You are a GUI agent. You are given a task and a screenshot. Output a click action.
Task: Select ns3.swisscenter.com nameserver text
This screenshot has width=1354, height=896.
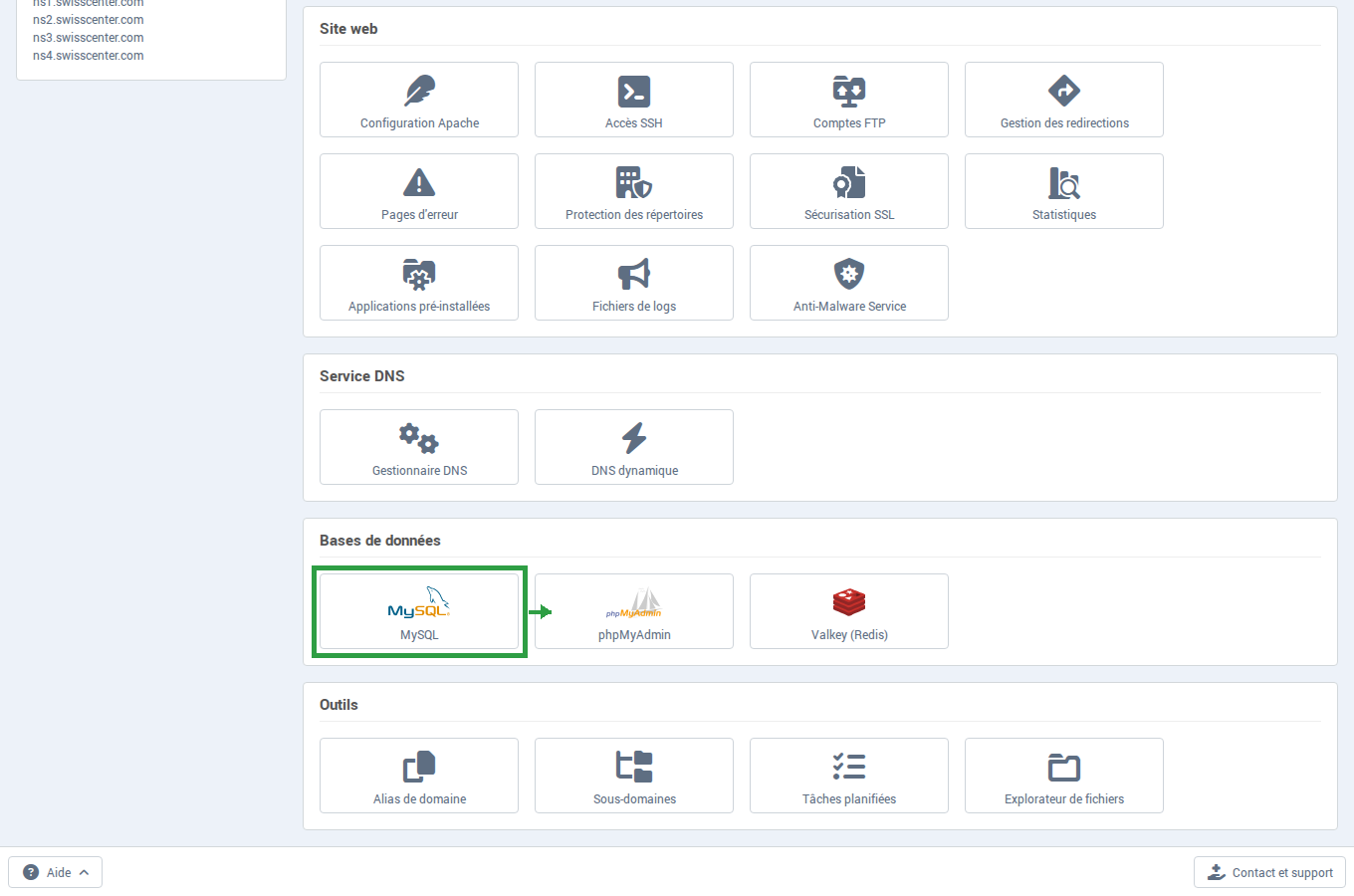pos(88,38)
